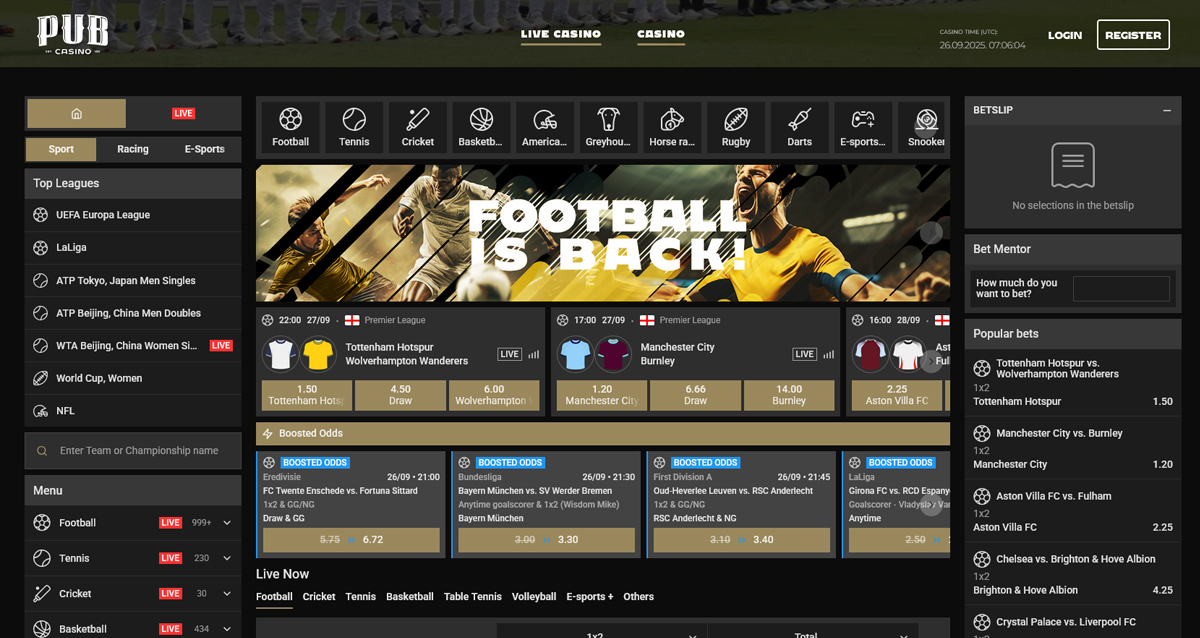Image resolution: width=1200 pixels, height=638 pixels.
Task: Open the Horse racing icon
Action: point(672,128)
